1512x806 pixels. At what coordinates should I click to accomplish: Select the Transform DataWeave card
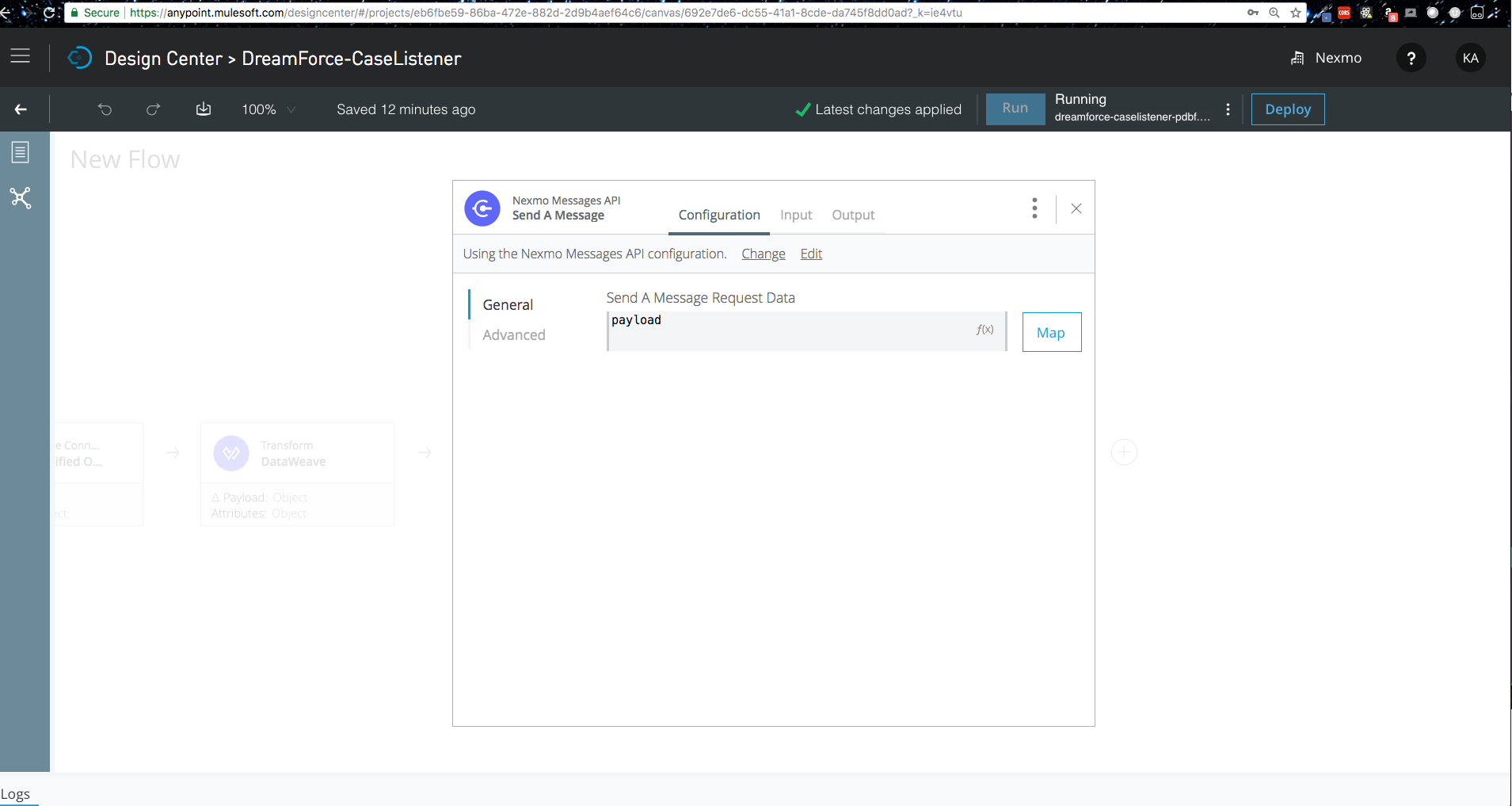click(297, 474)
